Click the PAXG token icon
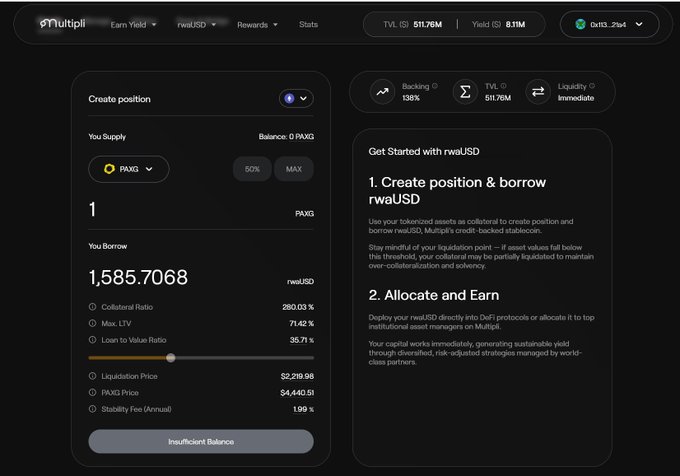The height and width of the screenshot is (476, 680). [x=109, y=169]
